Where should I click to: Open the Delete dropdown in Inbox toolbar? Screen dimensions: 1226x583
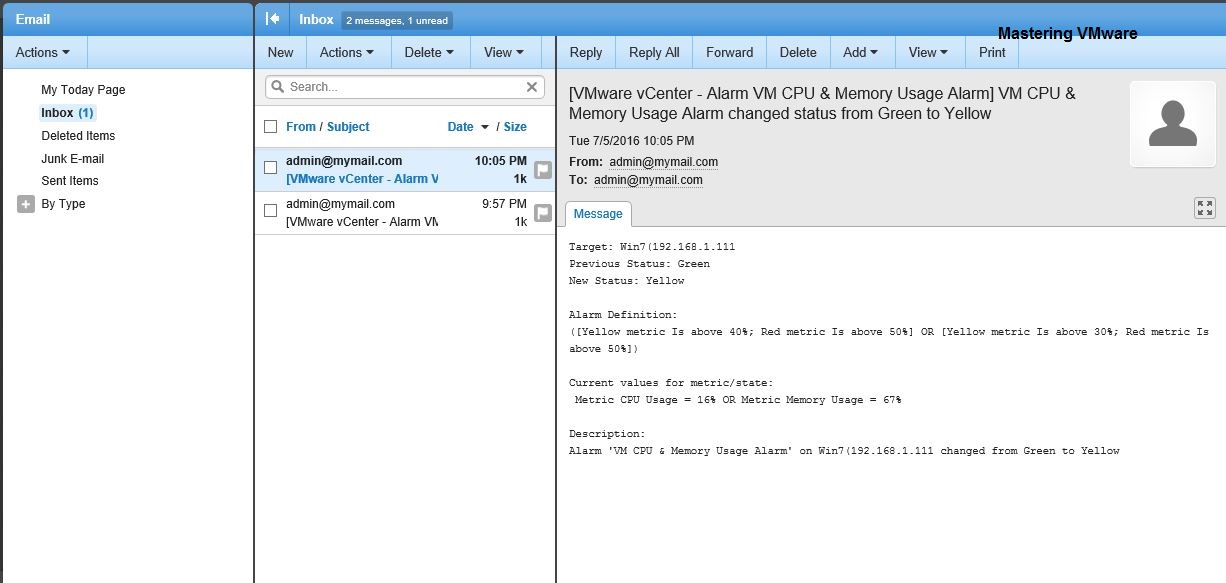[429, 52]
